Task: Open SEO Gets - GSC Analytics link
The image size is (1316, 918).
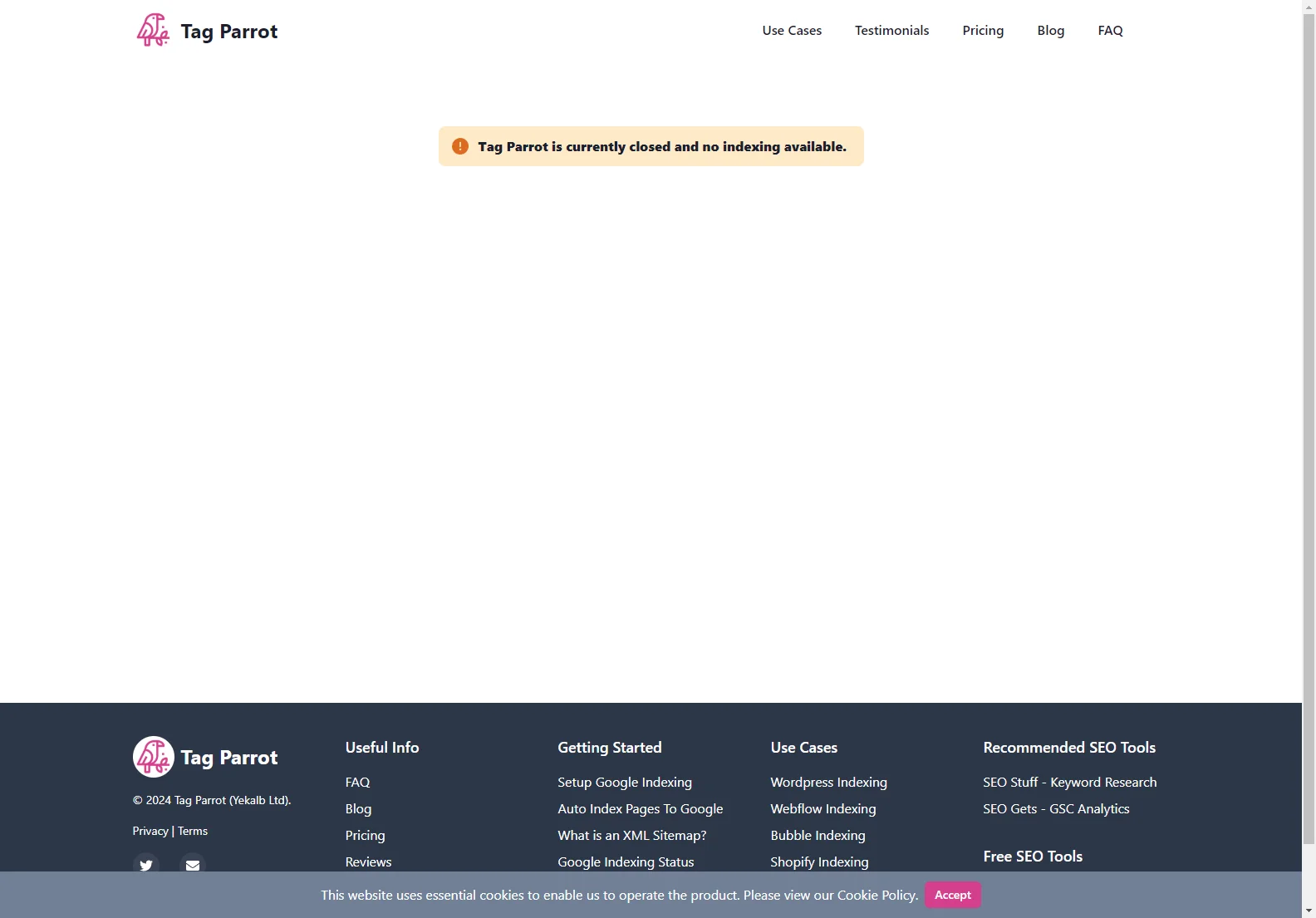Action: coord(1057,808)
